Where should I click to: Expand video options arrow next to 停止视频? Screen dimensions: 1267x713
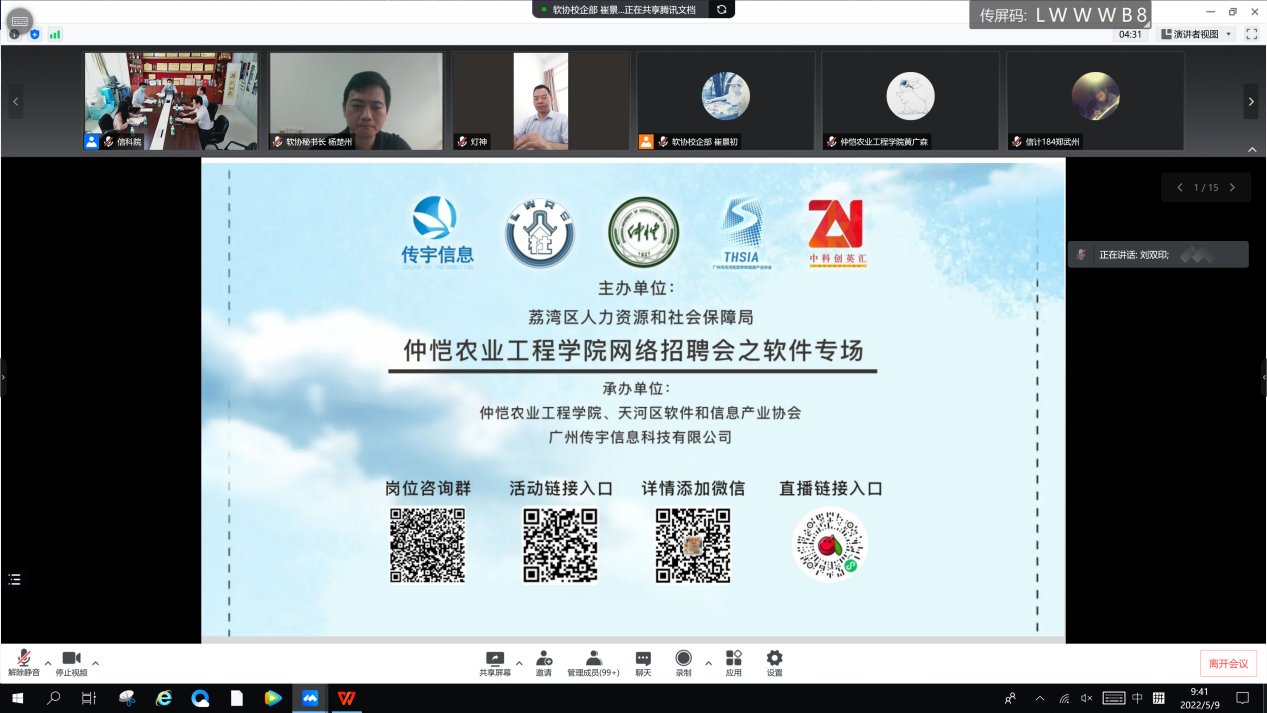96,663
